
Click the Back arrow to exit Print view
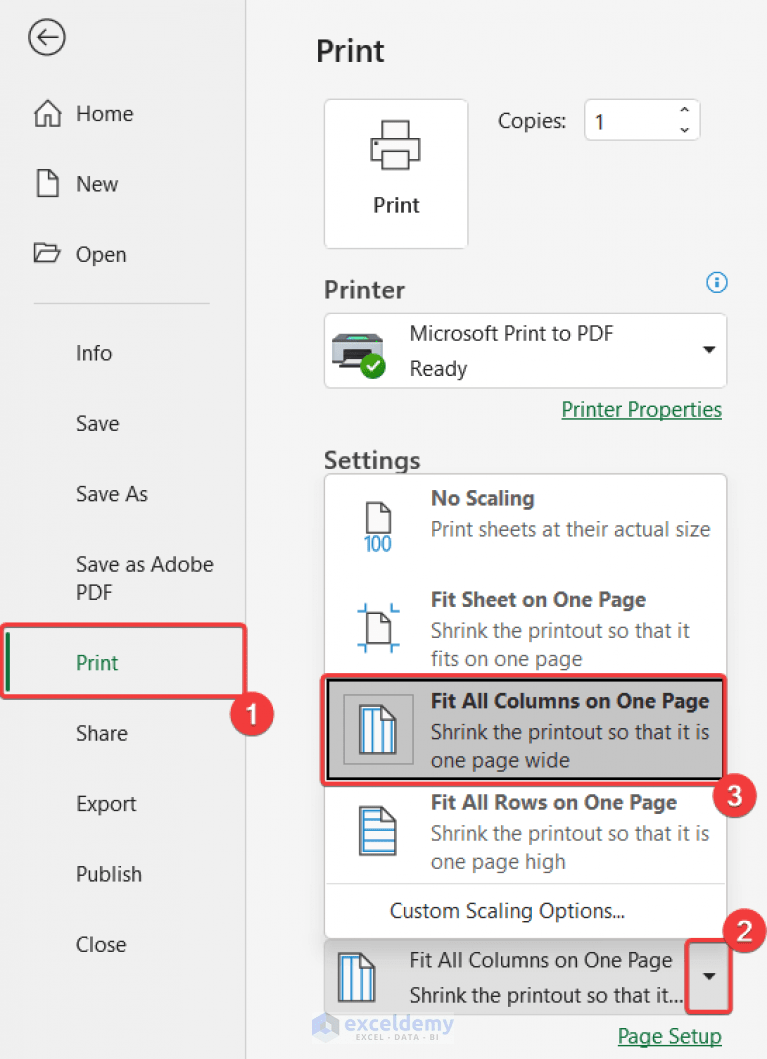click(x=47, y=38)
